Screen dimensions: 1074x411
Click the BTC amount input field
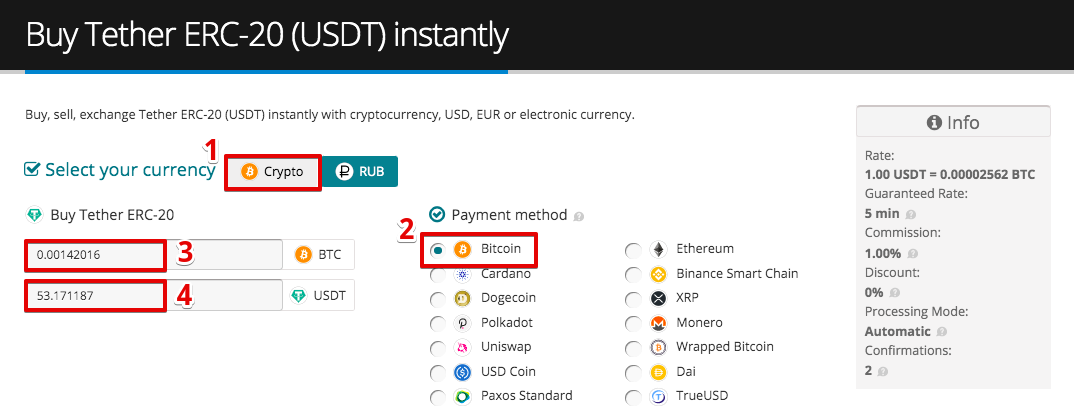(x=154, y=255)
